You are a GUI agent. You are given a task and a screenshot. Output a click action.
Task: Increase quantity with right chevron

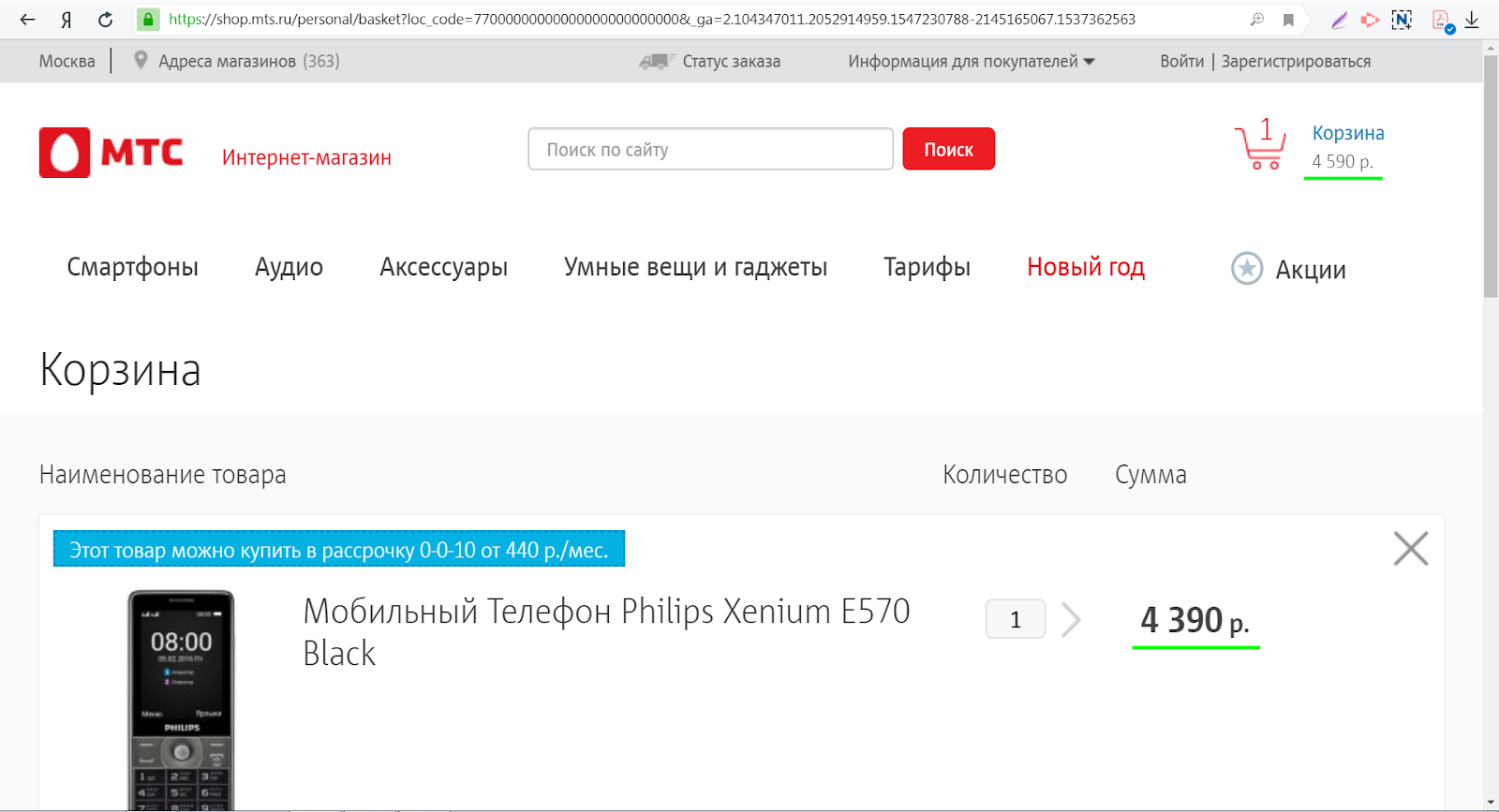pyautogui.click(x=1071, y=619)
